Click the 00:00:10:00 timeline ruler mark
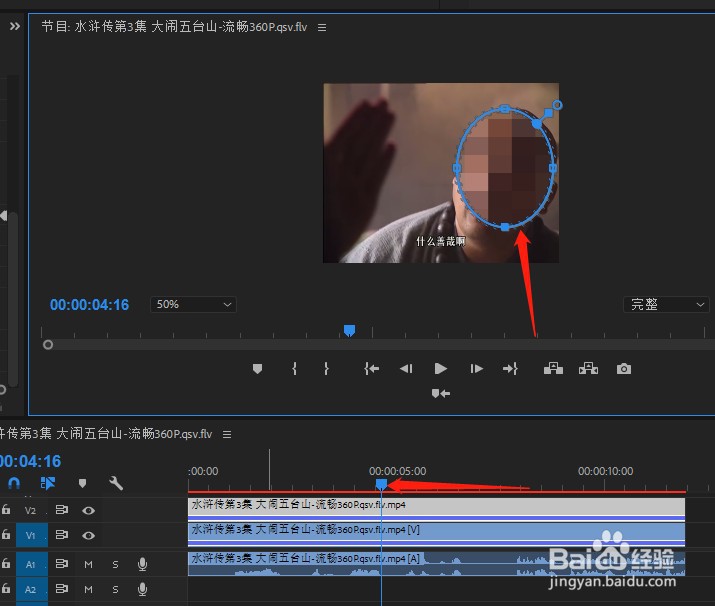 605,471
